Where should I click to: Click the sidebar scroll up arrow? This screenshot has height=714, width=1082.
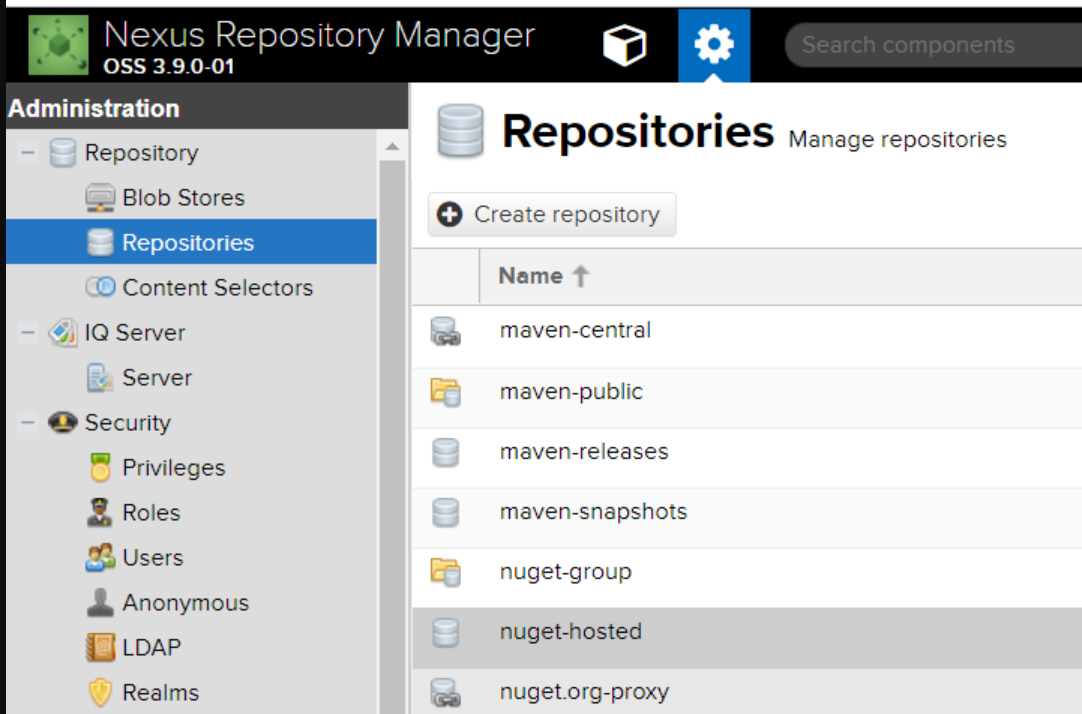click(393, 146)
